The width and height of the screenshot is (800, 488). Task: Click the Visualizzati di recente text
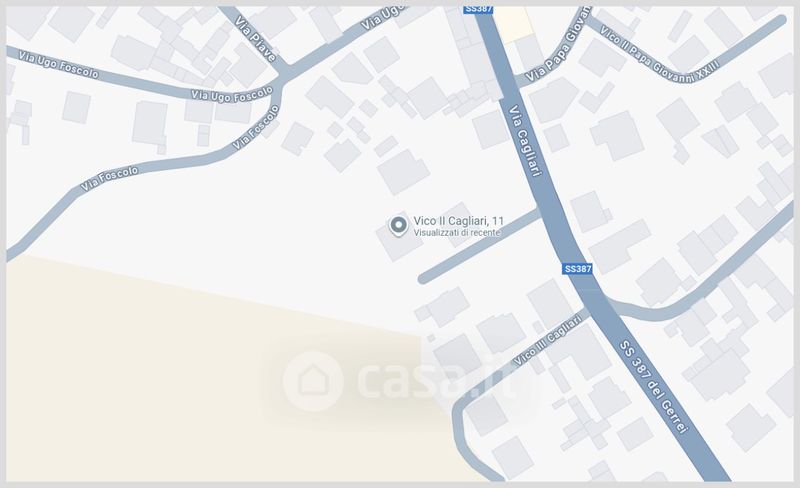[x=457, y=233]
